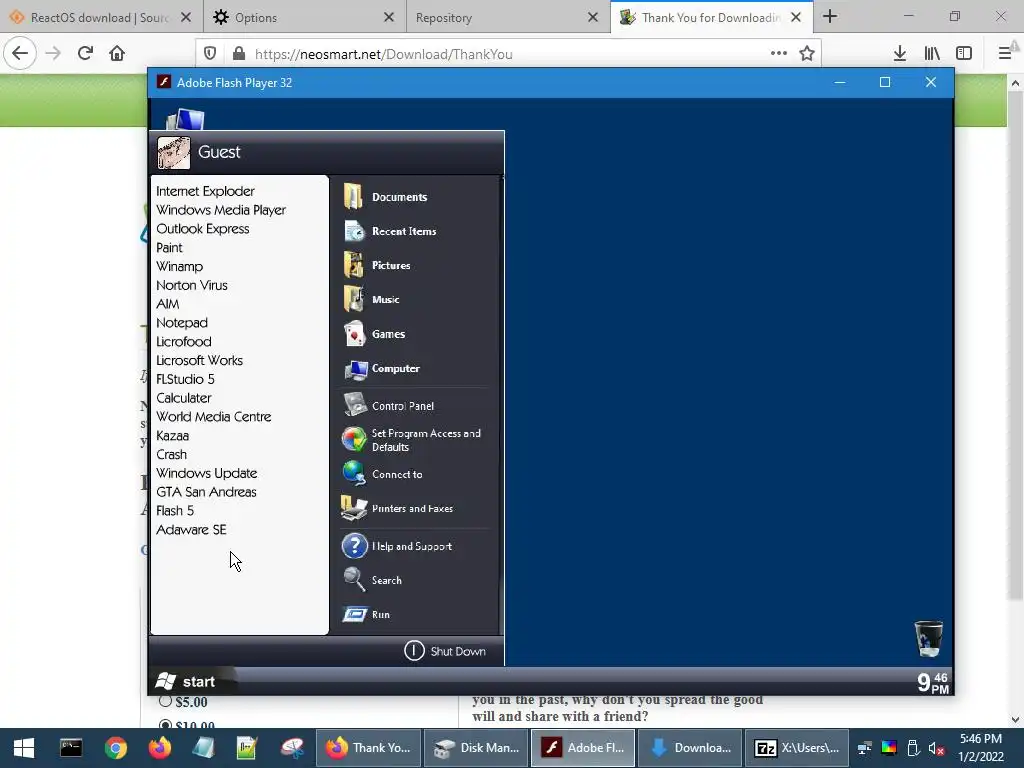The width and height of the screenshot is (1024, 768).
Task: Open Chrome from Windows taskbar
Action: (x=116, y=748)
